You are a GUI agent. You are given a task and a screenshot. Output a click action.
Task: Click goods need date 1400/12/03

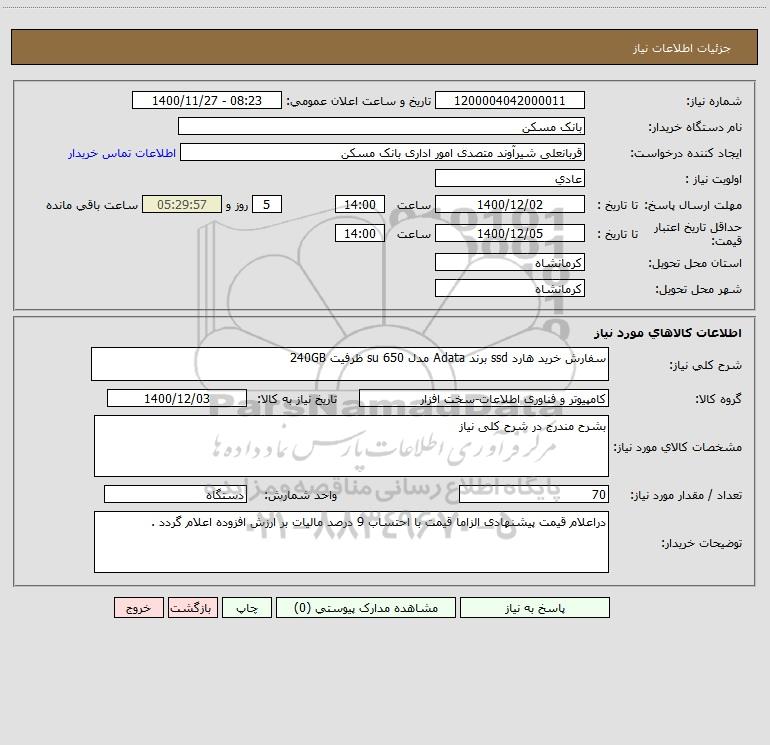[177, 398]
